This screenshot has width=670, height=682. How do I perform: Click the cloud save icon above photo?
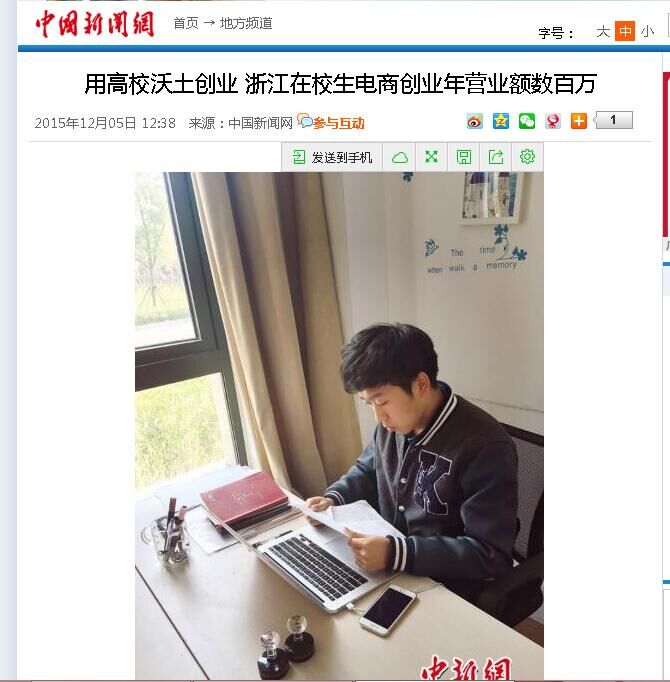pos(399,157)
